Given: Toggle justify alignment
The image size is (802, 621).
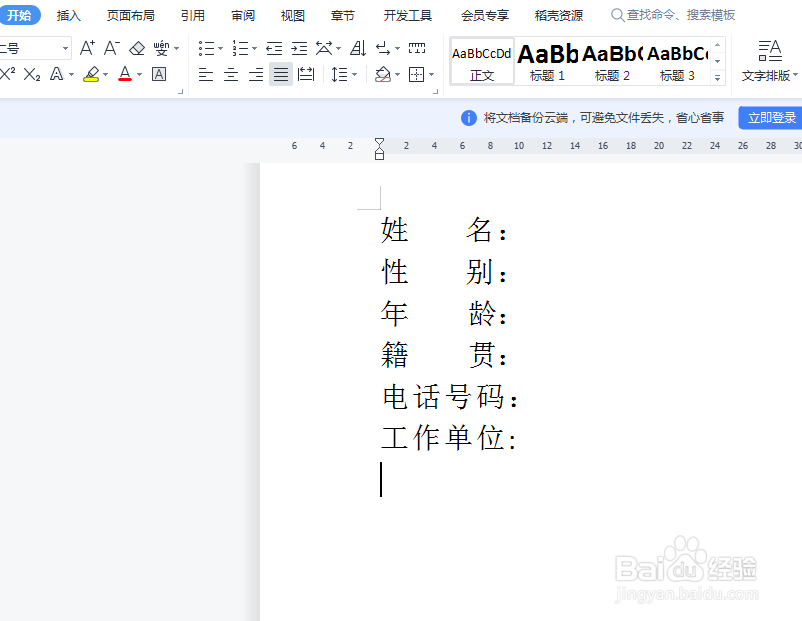Looking at the screenshot, I should 281,75.
